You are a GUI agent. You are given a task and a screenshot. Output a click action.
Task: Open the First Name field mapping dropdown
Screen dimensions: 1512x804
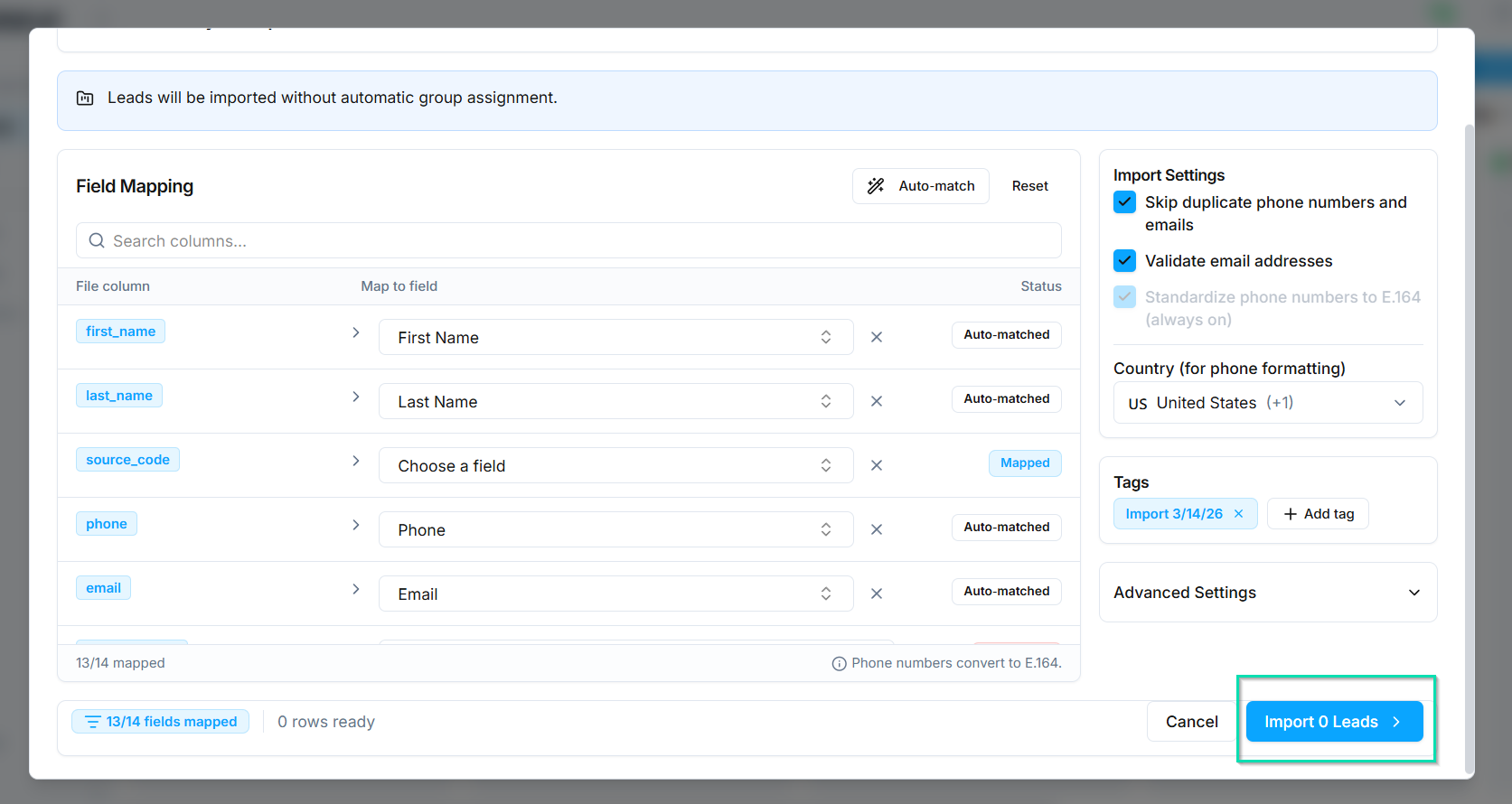tap(615, 337)
